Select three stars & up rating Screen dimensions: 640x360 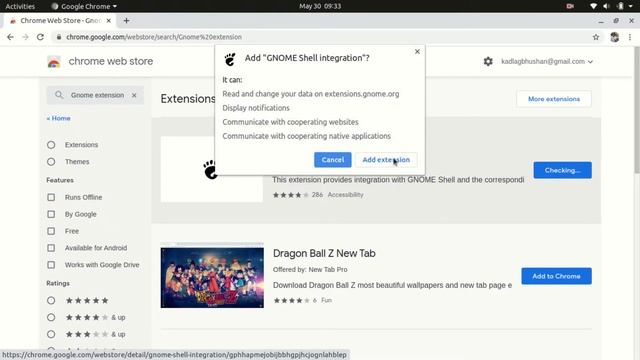pyautogui.click(x=51, y=334)
